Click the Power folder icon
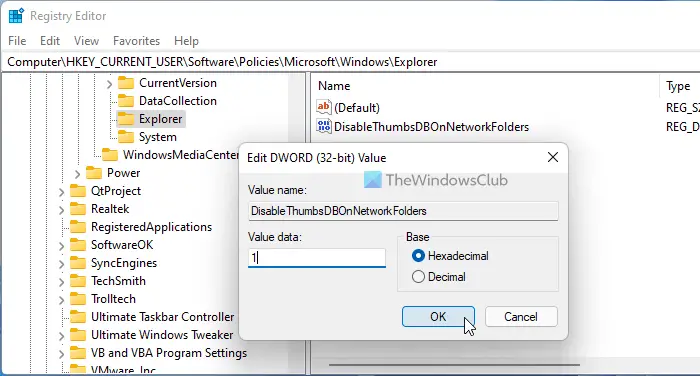This screenshot has height=376, width=700. coord(94,173)
